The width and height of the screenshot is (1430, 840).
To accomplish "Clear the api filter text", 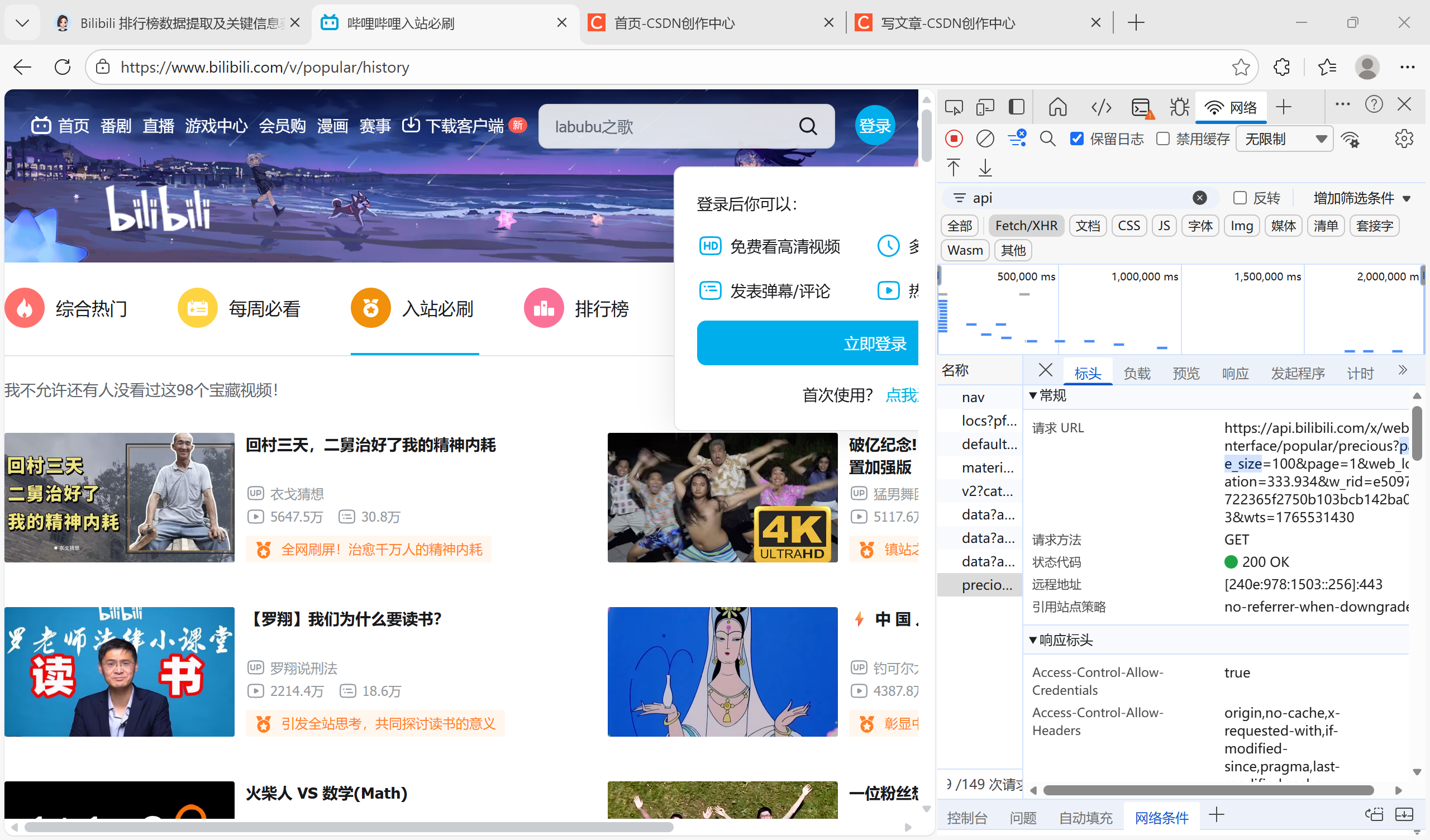I will click(1199, 198).
